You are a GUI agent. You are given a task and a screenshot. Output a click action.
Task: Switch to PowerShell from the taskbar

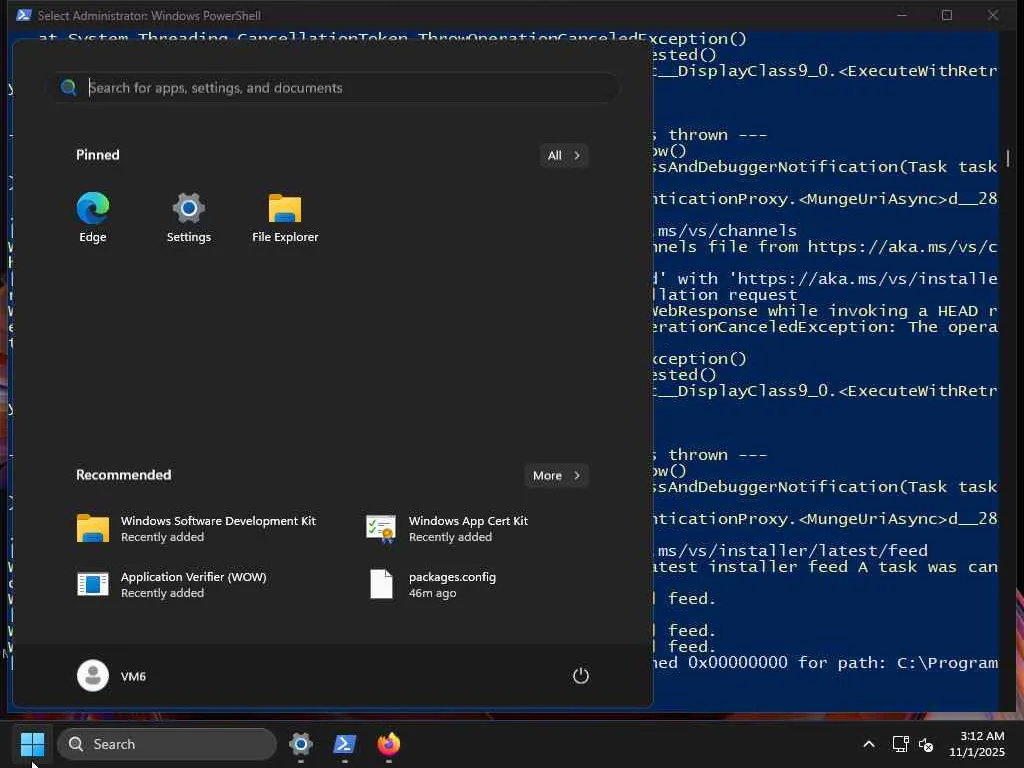tap(345, 744)
